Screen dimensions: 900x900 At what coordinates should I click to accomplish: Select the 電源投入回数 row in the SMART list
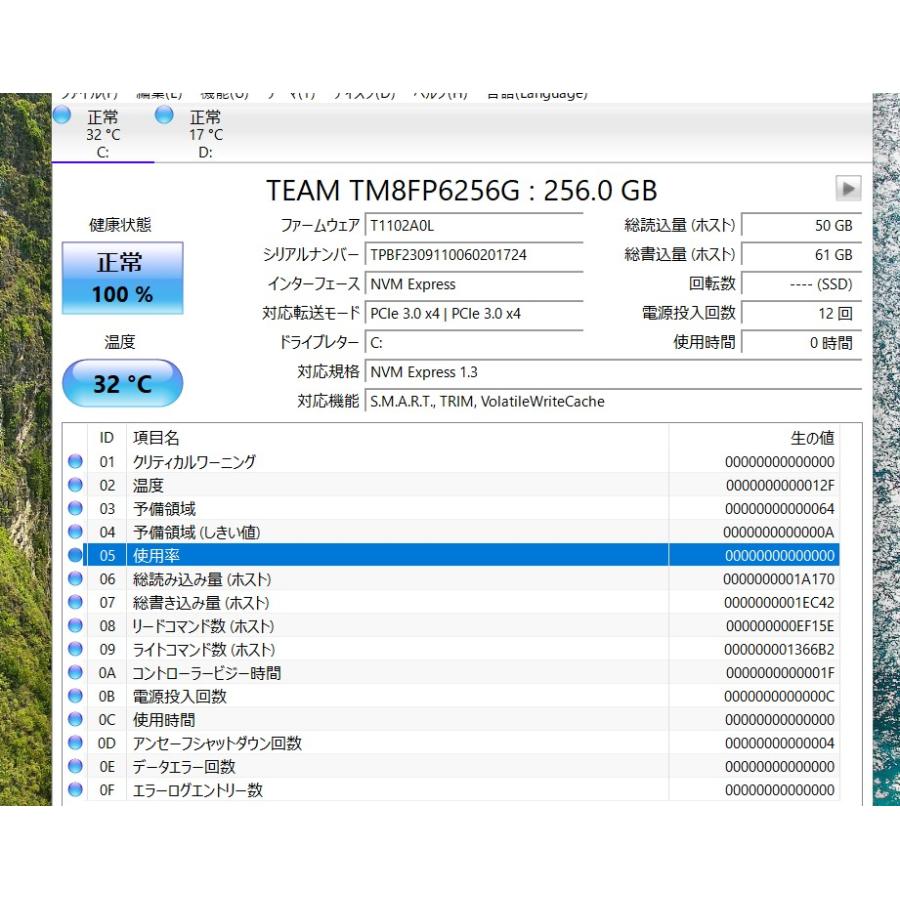451,696
